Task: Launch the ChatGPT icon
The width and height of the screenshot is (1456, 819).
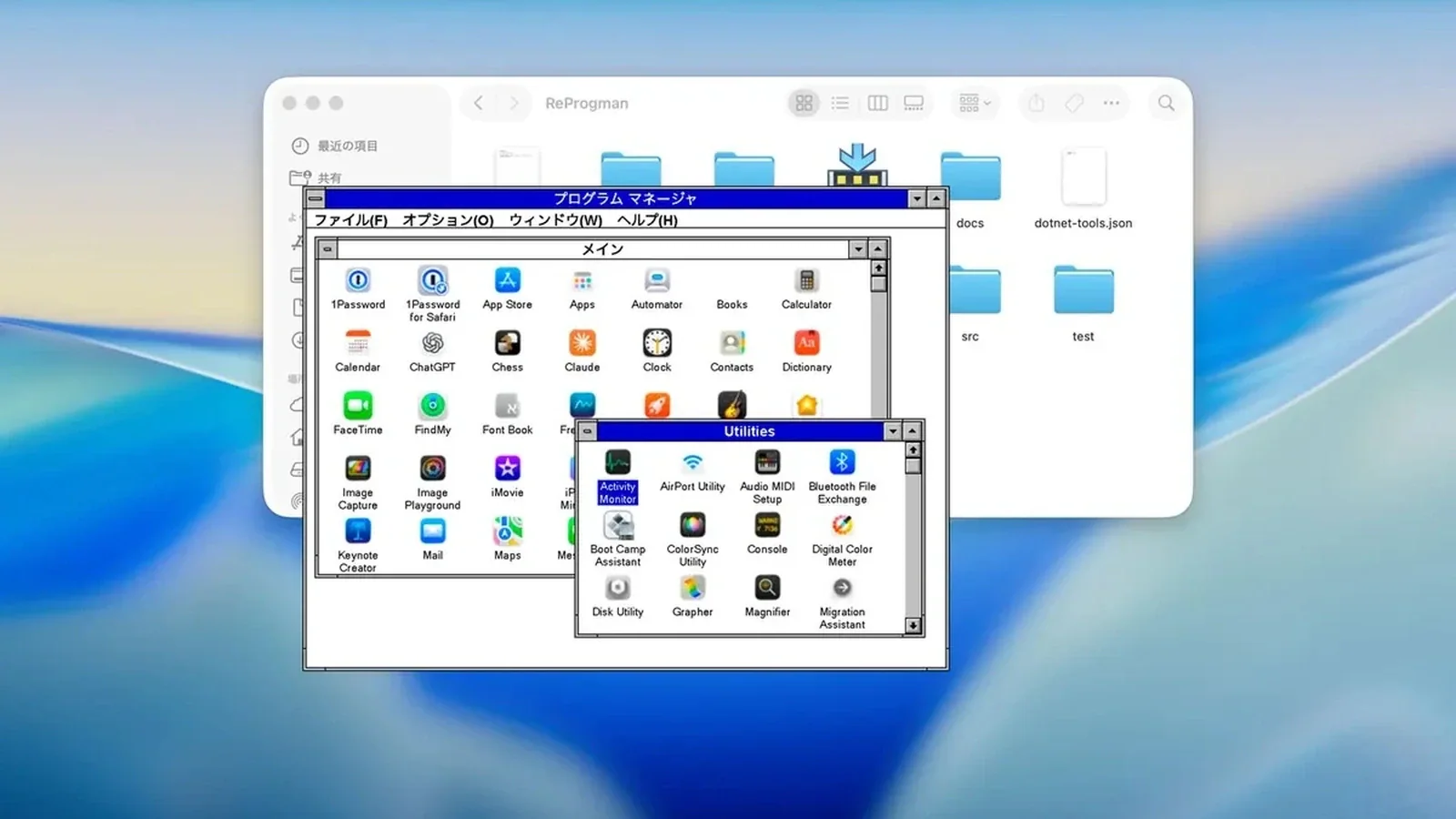Action: (432, 343)
